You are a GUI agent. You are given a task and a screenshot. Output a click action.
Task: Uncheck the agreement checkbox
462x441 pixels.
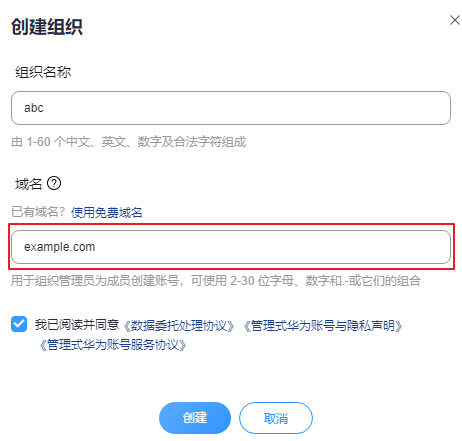[x=19, y=324]
